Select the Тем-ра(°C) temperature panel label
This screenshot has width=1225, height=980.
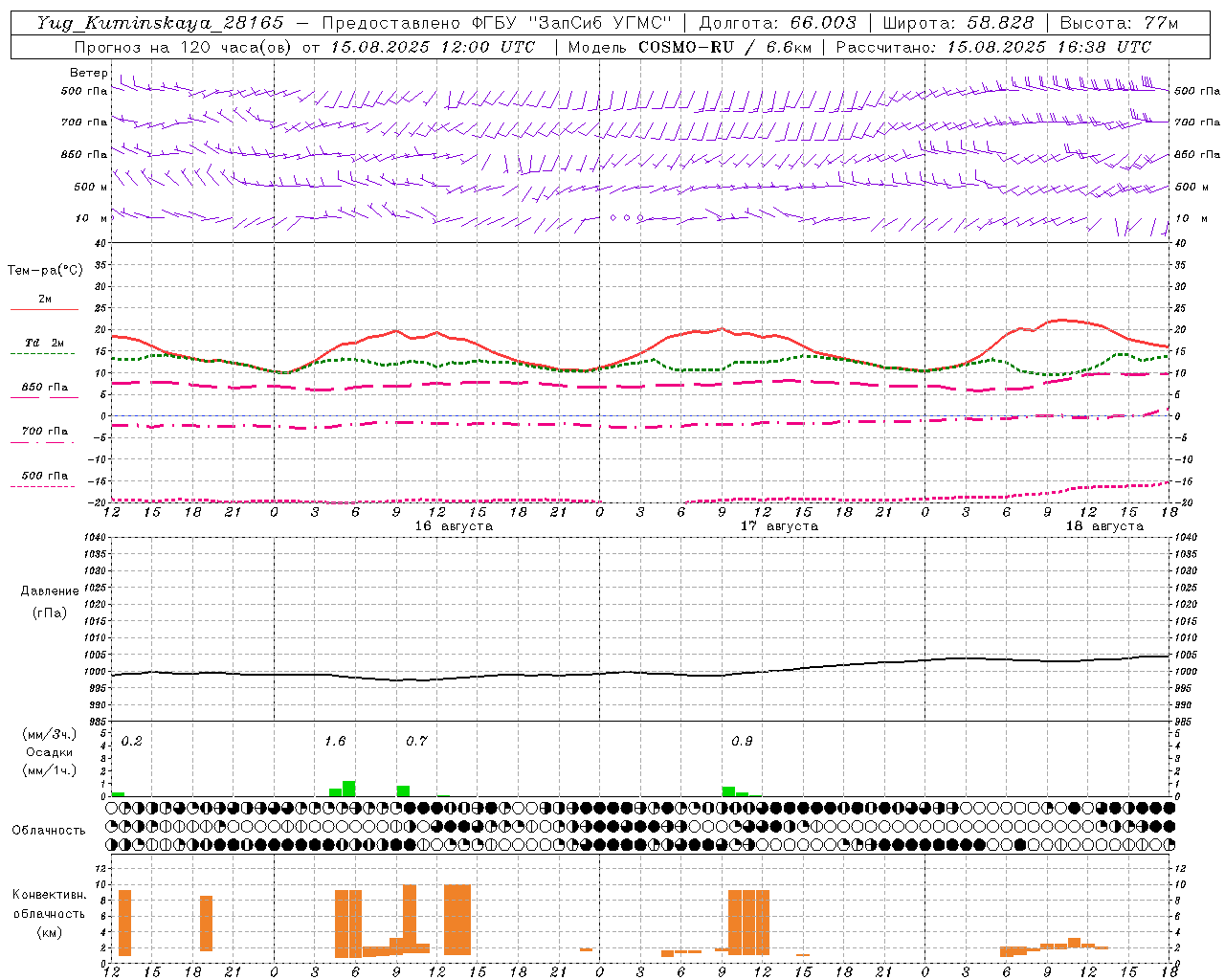[45, 270]
